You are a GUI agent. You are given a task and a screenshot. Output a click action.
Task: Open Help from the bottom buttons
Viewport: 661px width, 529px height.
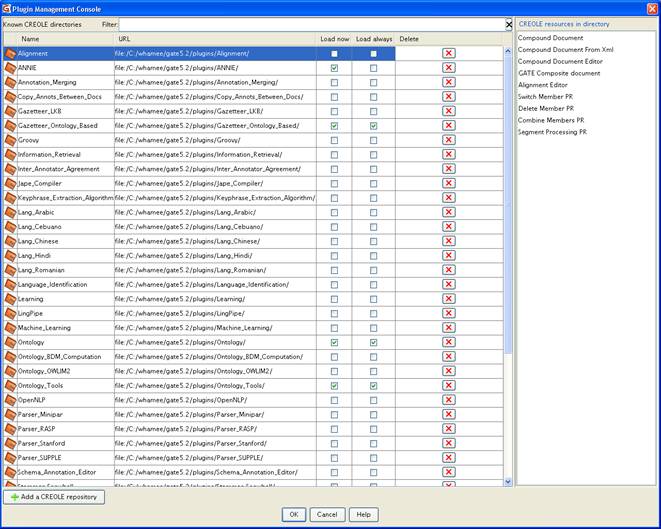click(x=363, y=515)
